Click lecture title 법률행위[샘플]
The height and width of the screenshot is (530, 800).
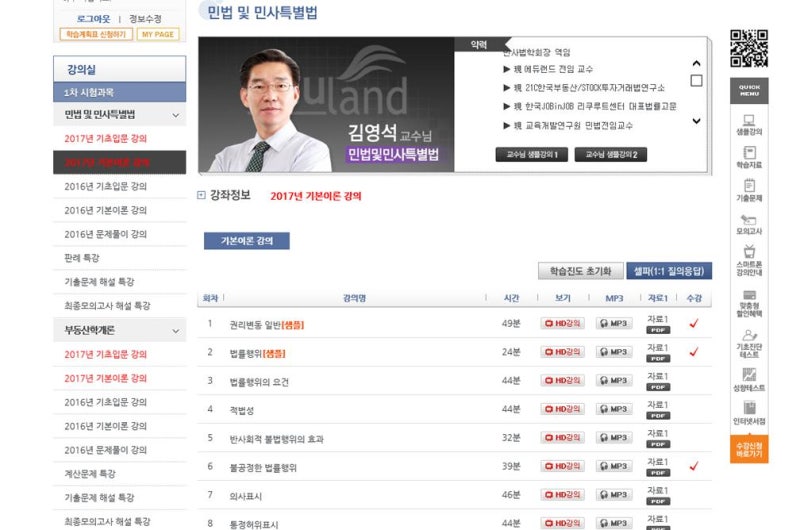tap(258, 354)
